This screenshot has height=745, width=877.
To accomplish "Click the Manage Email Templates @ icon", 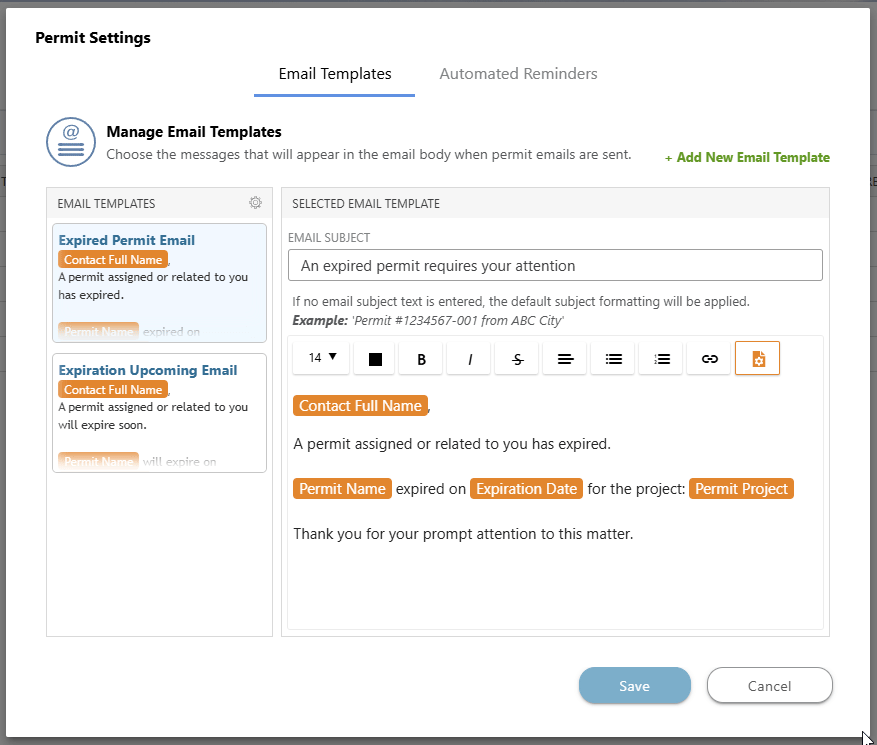I will coord(71,142).
